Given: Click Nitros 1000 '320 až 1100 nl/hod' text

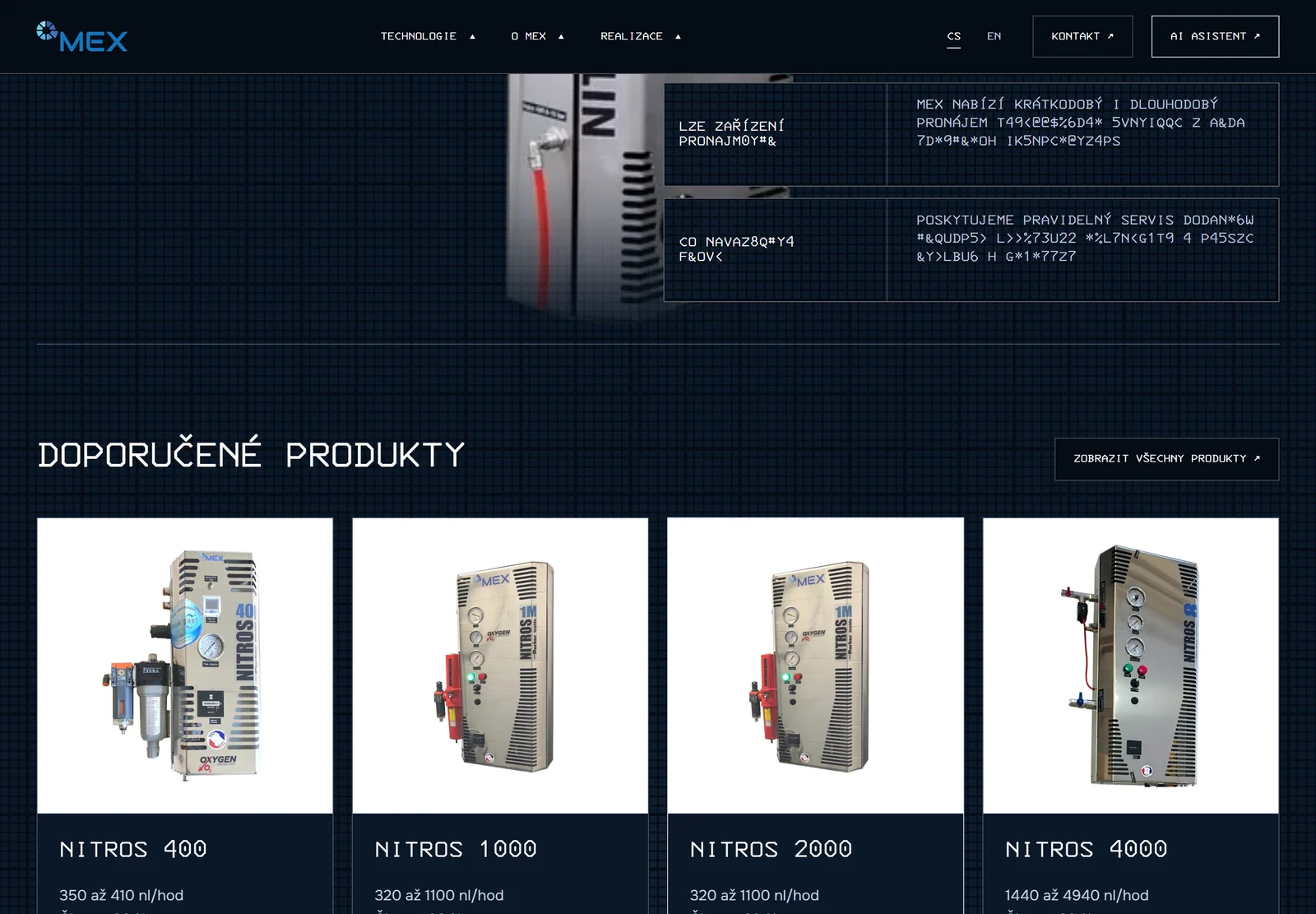Looking at the screenshot, I should [439, 895].
